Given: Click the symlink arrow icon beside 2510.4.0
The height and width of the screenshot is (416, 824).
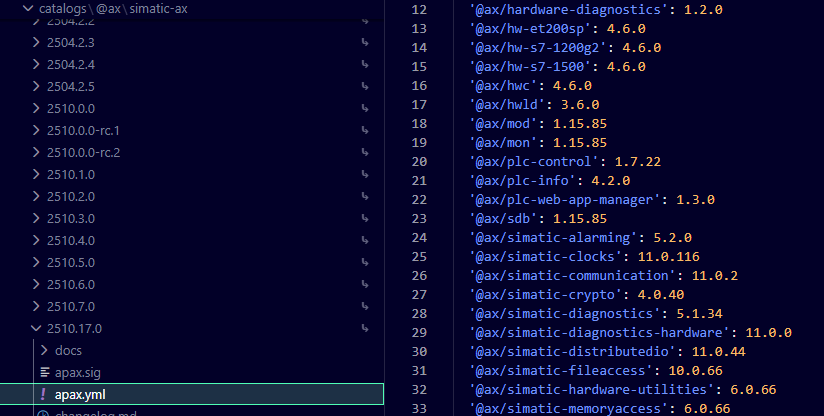Looking at the screenshot, I should [364, 241].
